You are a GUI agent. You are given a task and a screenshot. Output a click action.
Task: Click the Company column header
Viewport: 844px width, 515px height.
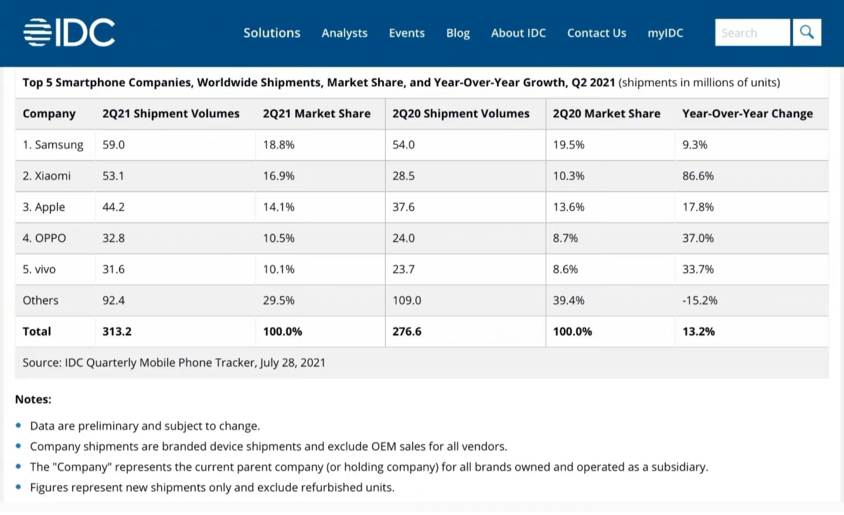[x=49, y=114]
